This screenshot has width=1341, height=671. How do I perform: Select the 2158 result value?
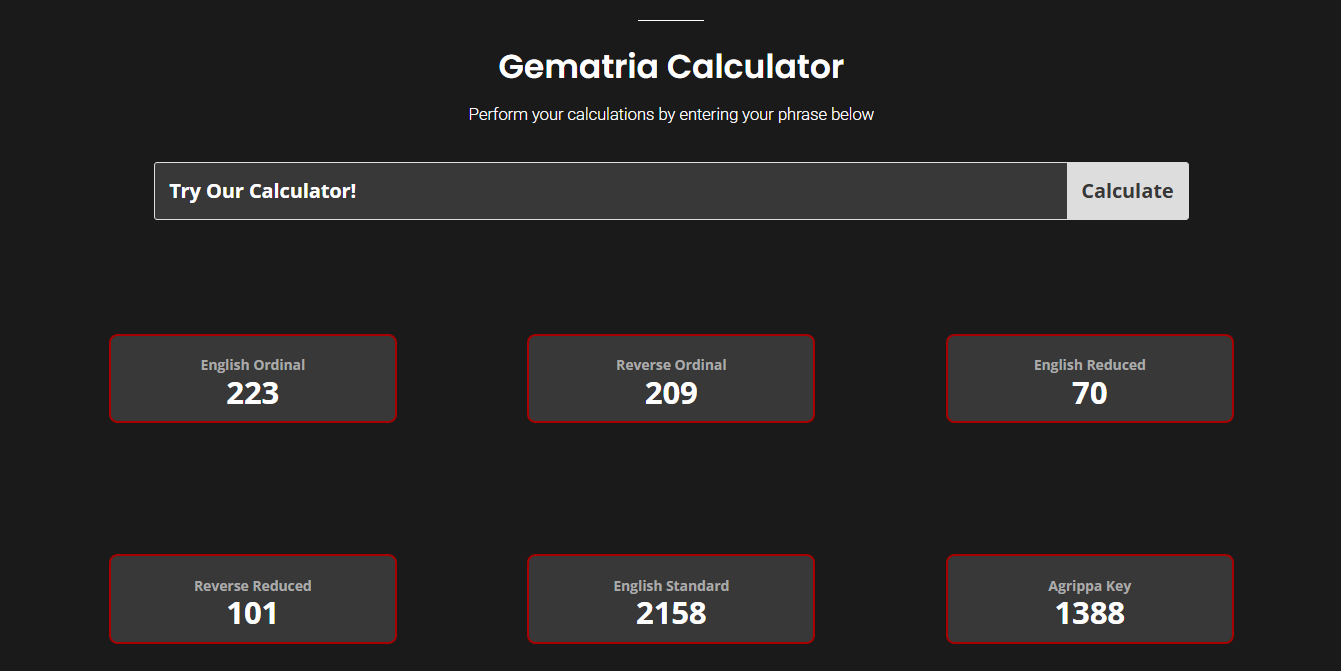[x=671, y=613]
